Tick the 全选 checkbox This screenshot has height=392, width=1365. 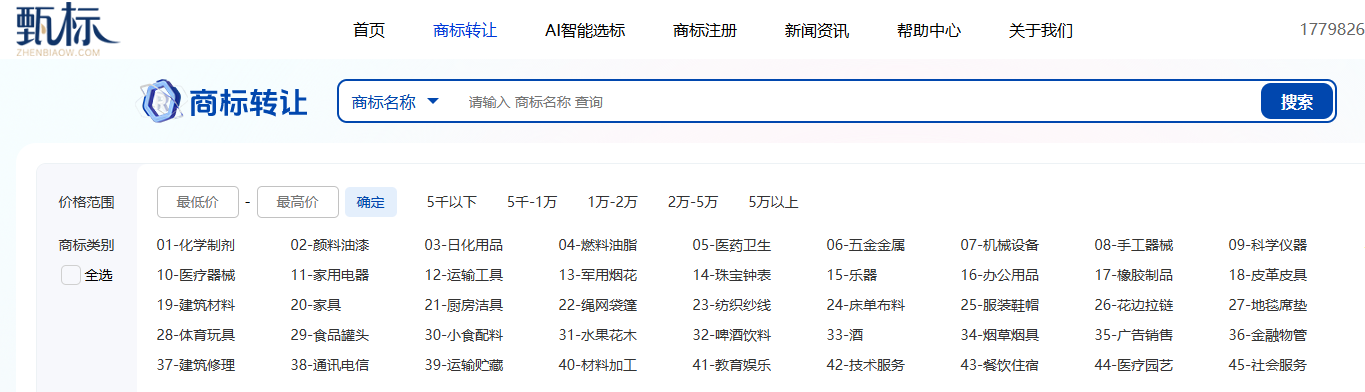coord(71,275)
